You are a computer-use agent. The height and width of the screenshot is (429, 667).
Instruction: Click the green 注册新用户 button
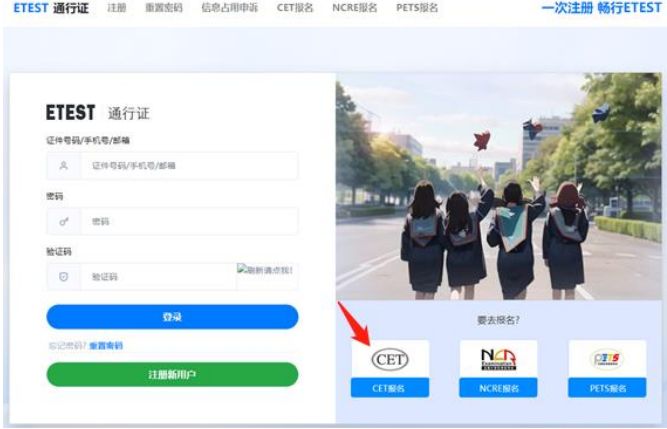172,375
